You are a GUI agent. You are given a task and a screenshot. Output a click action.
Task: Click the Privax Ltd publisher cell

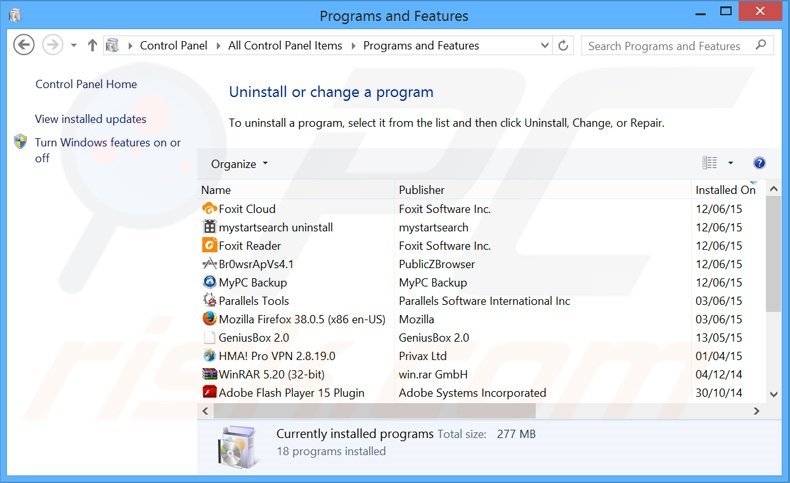(x=422, y=356)
